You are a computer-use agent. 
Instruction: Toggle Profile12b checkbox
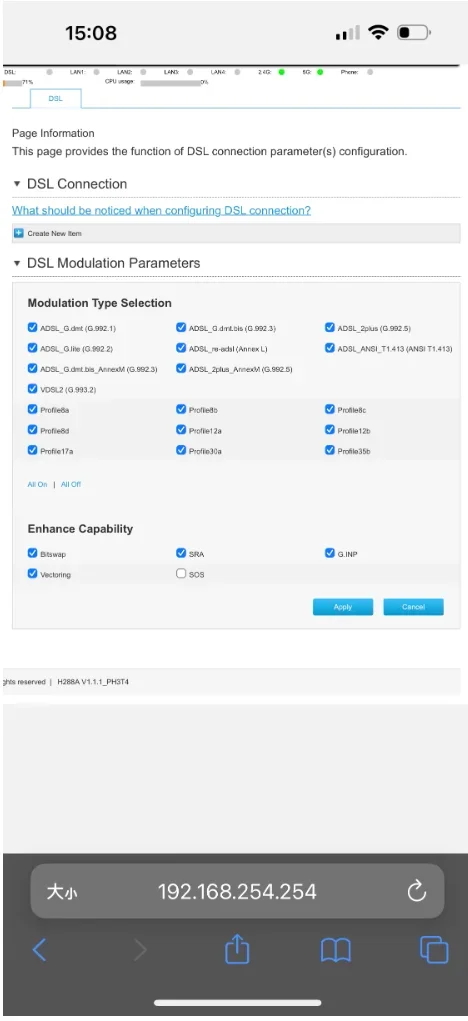pyautogui.click(x=329, y=430)
